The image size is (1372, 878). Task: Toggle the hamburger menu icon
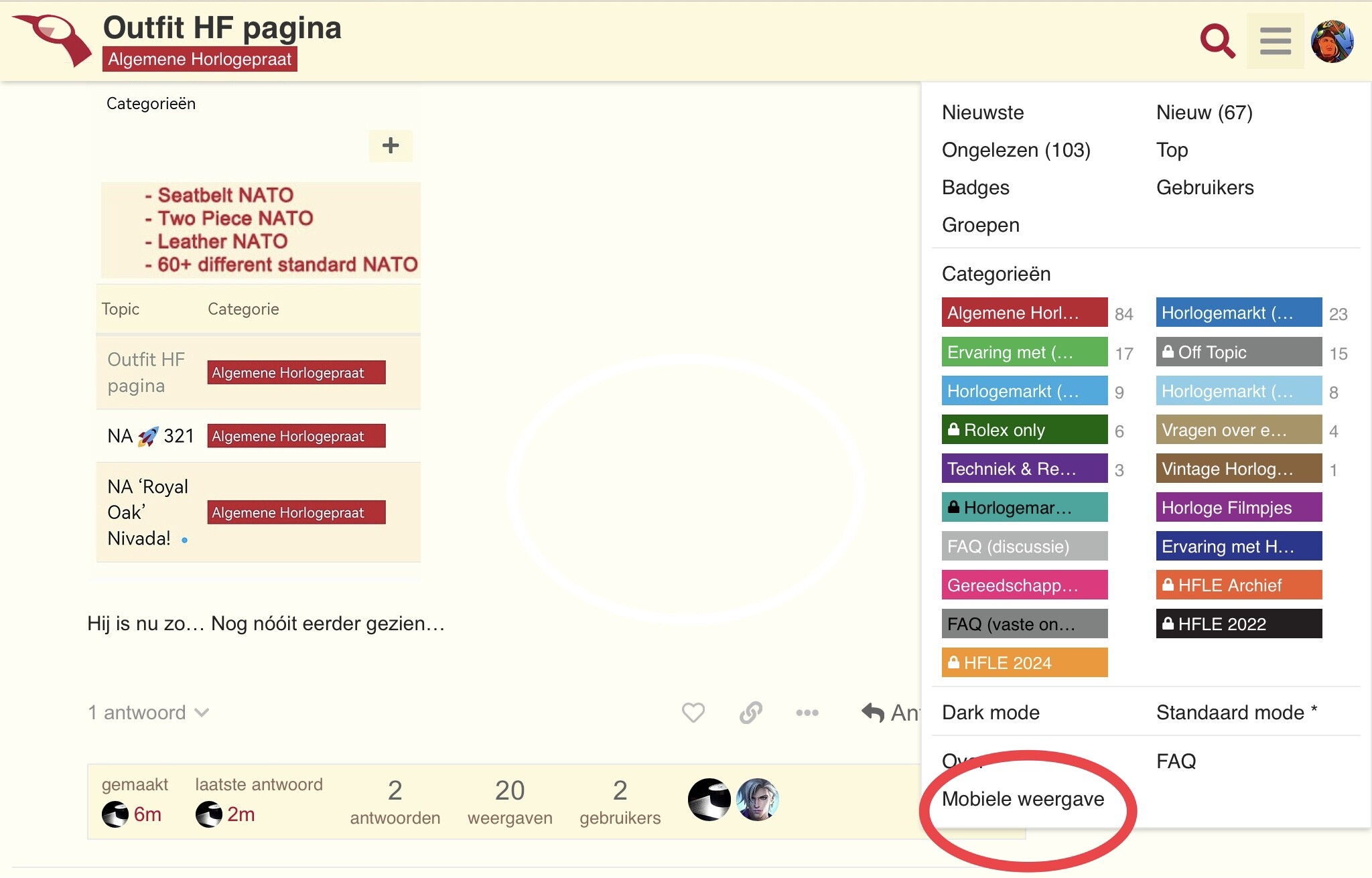(1275, 41)
